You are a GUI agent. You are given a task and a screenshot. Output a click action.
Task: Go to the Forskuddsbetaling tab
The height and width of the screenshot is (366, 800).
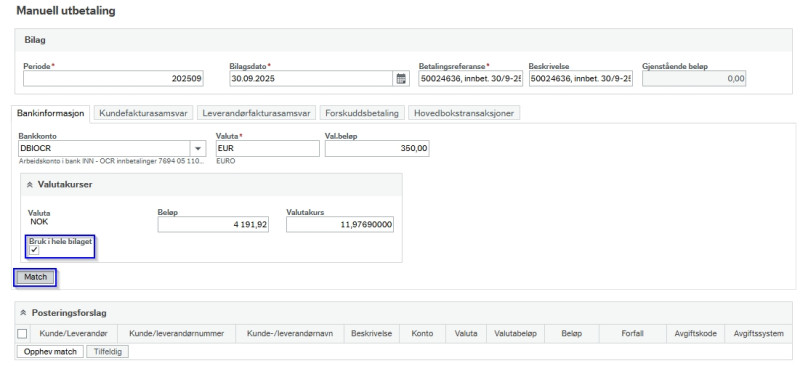pyautogui.click(x=362, y=113)
